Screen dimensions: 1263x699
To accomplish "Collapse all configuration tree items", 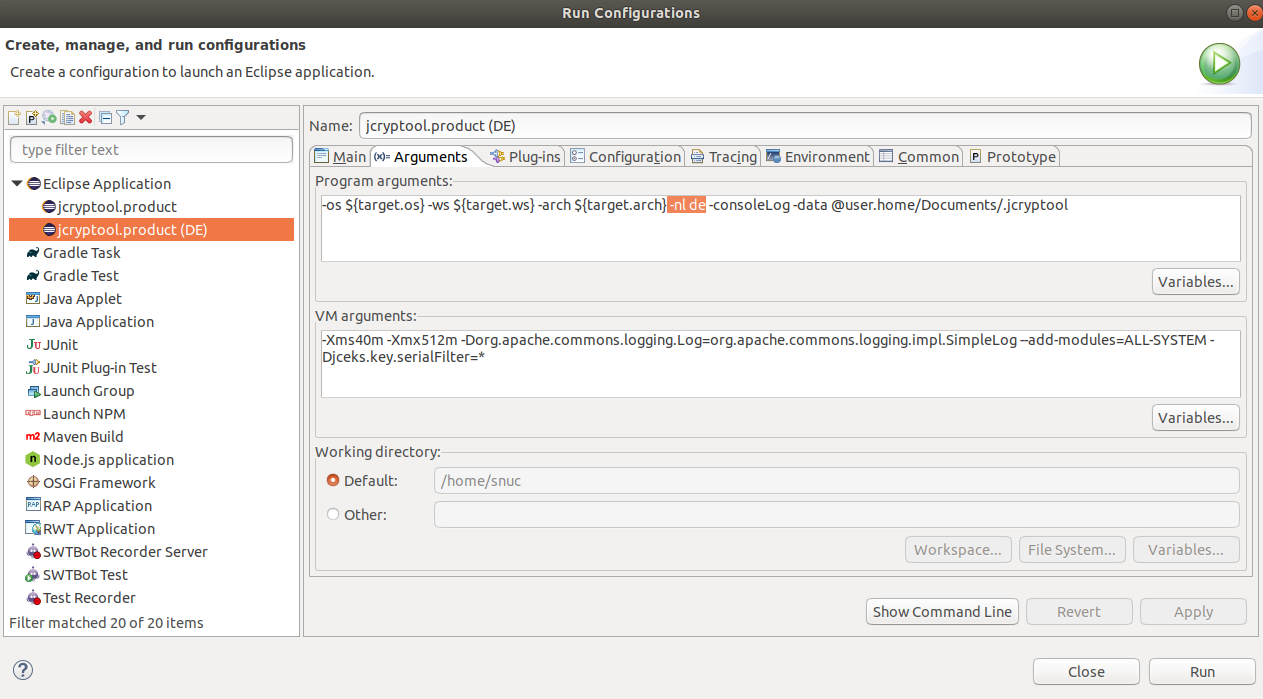I will (x=105, y=118).
